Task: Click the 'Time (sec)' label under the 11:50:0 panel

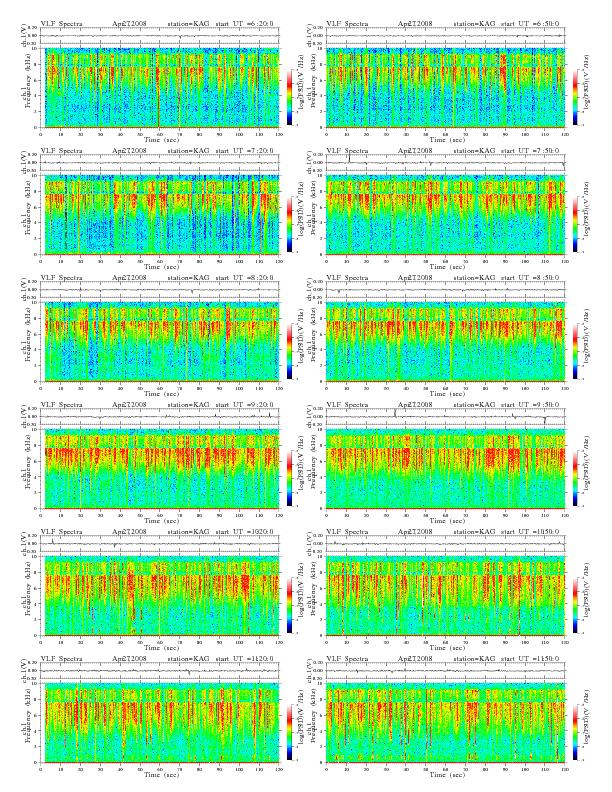Action: tap(447, 775)
